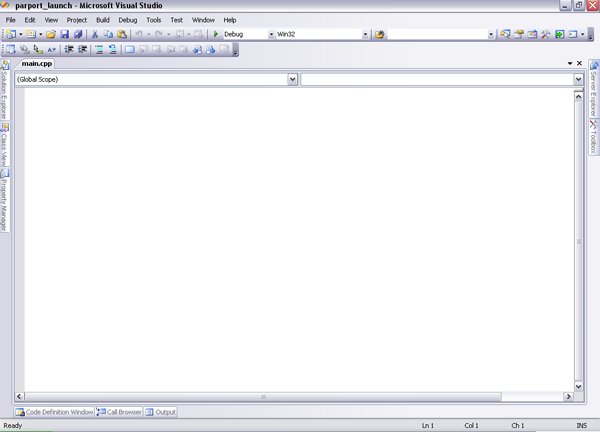600x432 pixels.
Task: Toggle a bookmark on the current line
Action: point(130,49)
